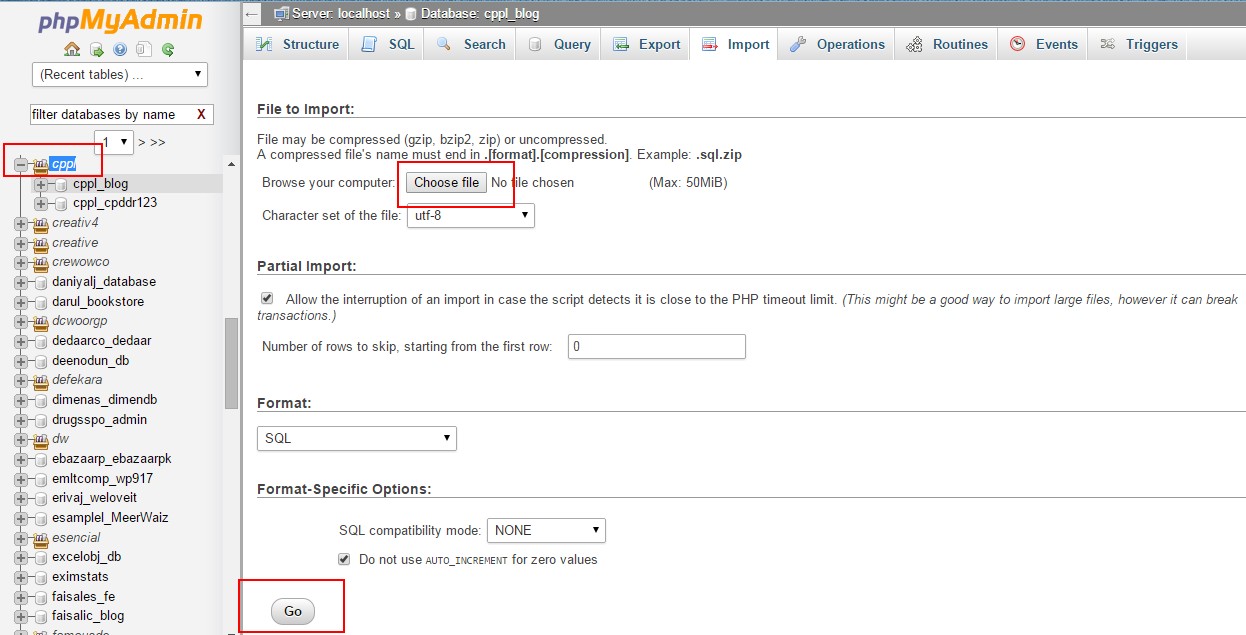Click the cppl_blog database icon
Image resolution: width=1246 pixels, height=635 pixels.
tap(62, 184)
